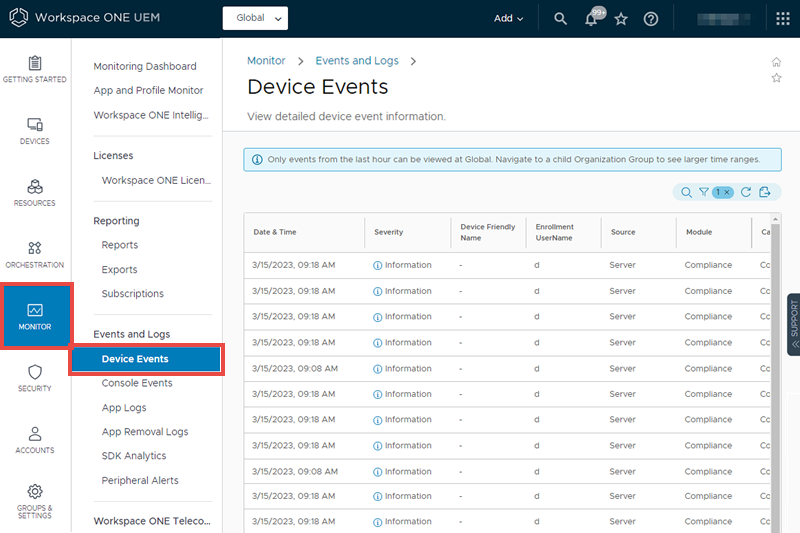Viewport: 800px width, 533px height.
Task: Open the Accounts section
Action: pyautogui.click(x=35, y=440)
